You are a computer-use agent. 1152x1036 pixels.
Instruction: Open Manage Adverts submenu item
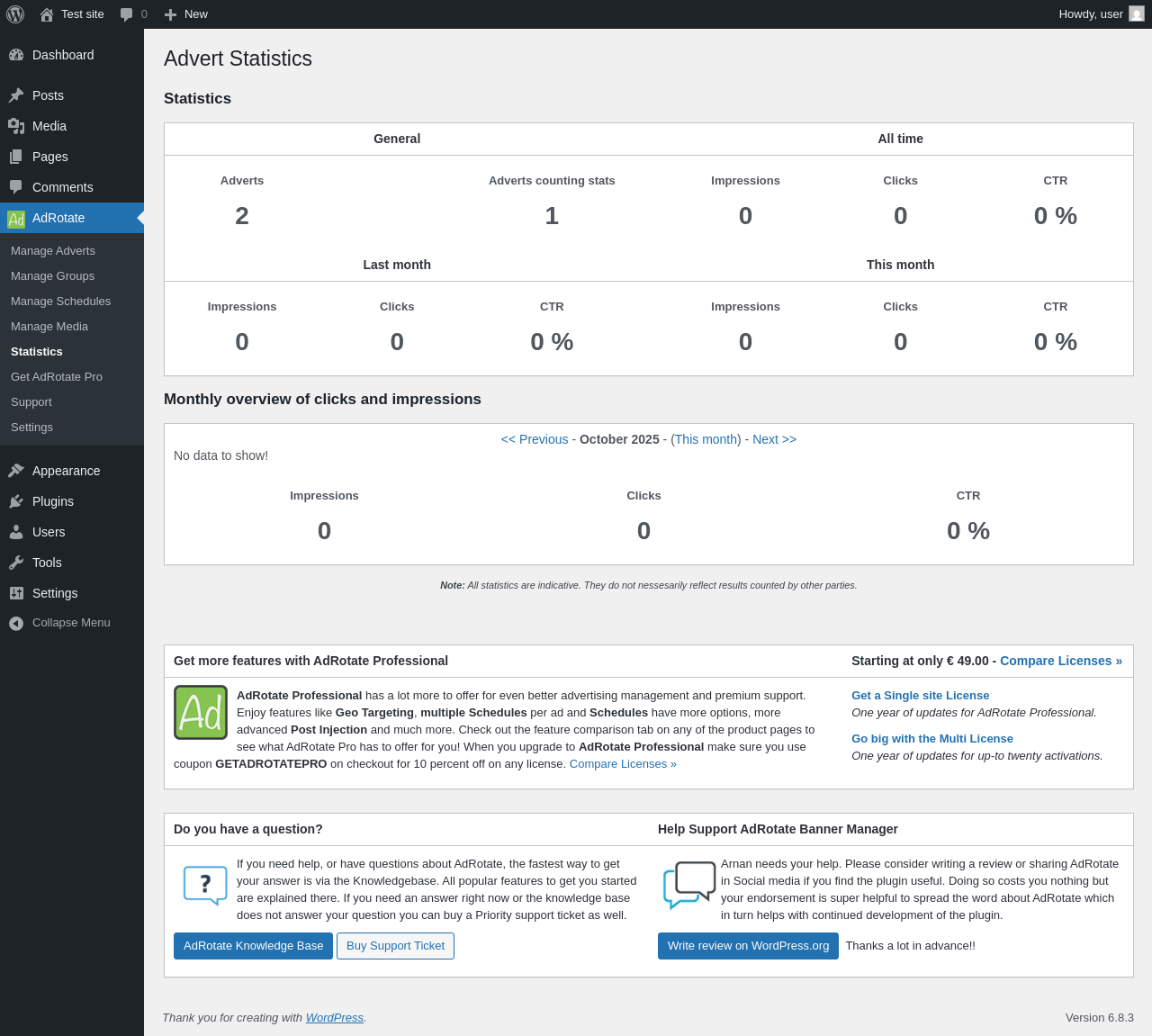click(x=53, y=251)
